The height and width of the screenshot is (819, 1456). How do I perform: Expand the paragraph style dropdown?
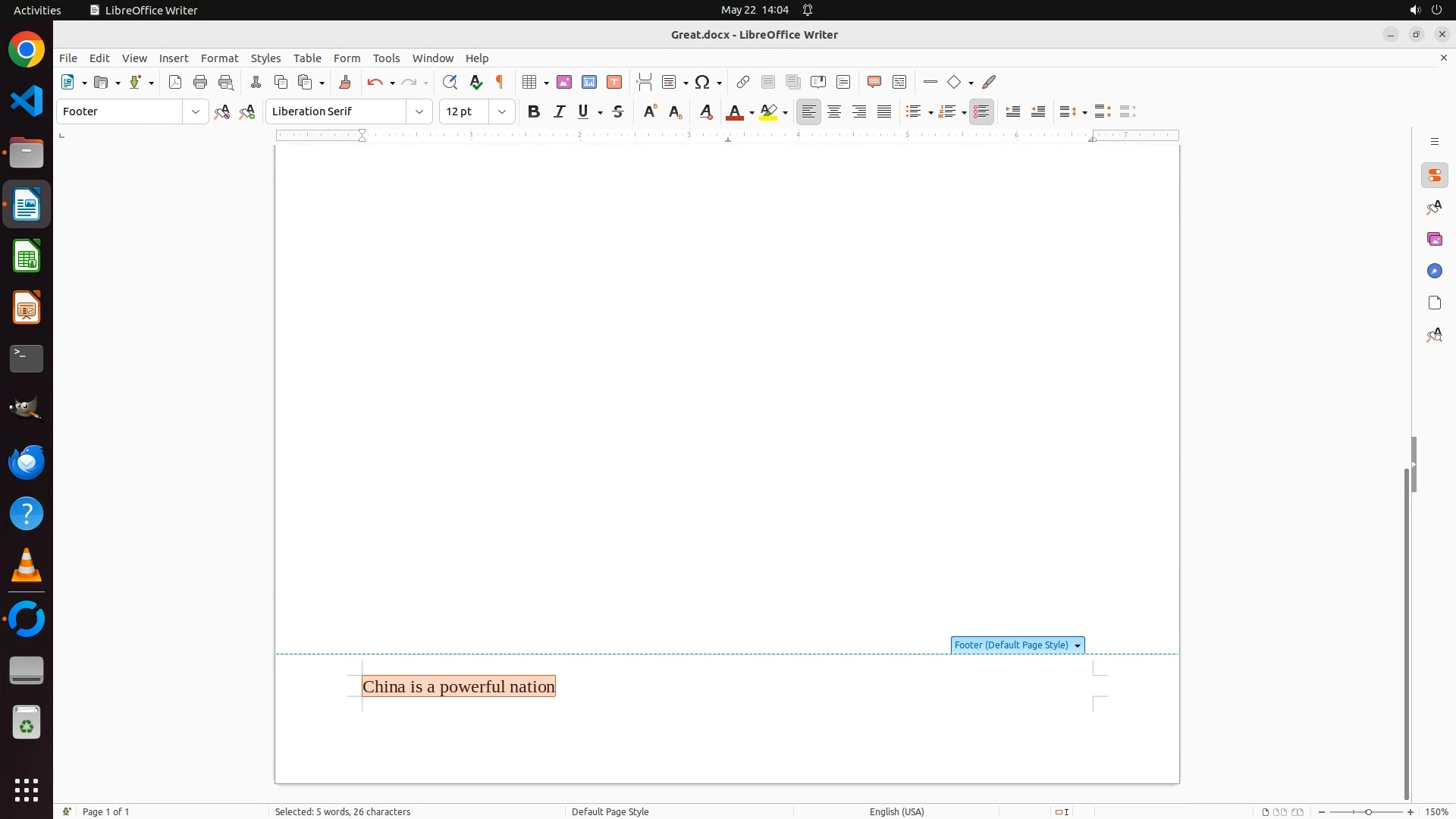pyautogui.click(x=196, y=112)
